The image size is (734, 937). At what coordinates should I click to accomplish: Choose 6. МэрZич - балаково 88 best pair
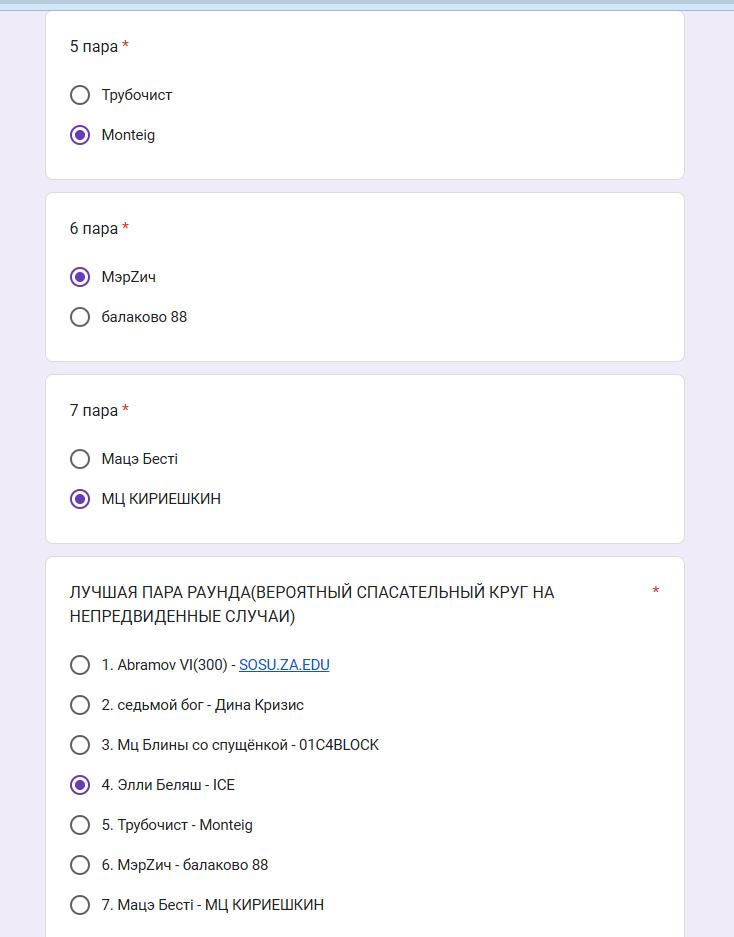pyautogui.click(x=80, y=865)
